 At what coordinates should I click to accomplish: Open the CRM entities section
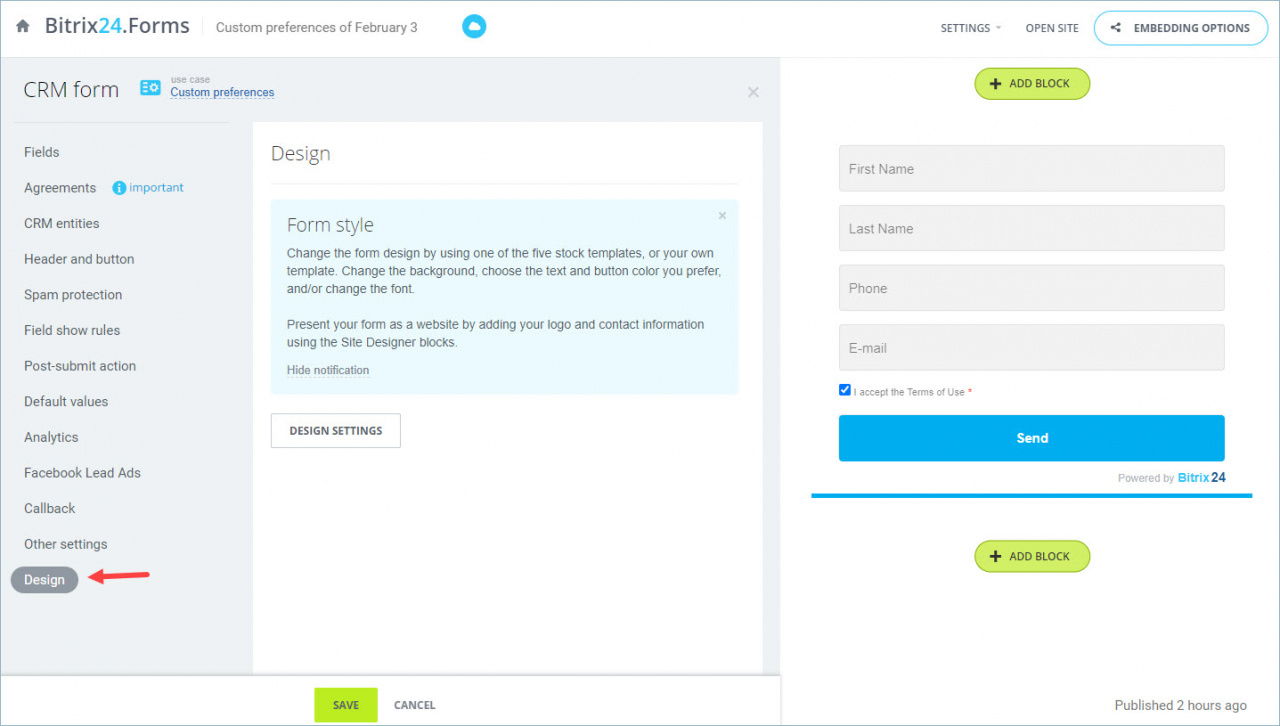[62, 223]
